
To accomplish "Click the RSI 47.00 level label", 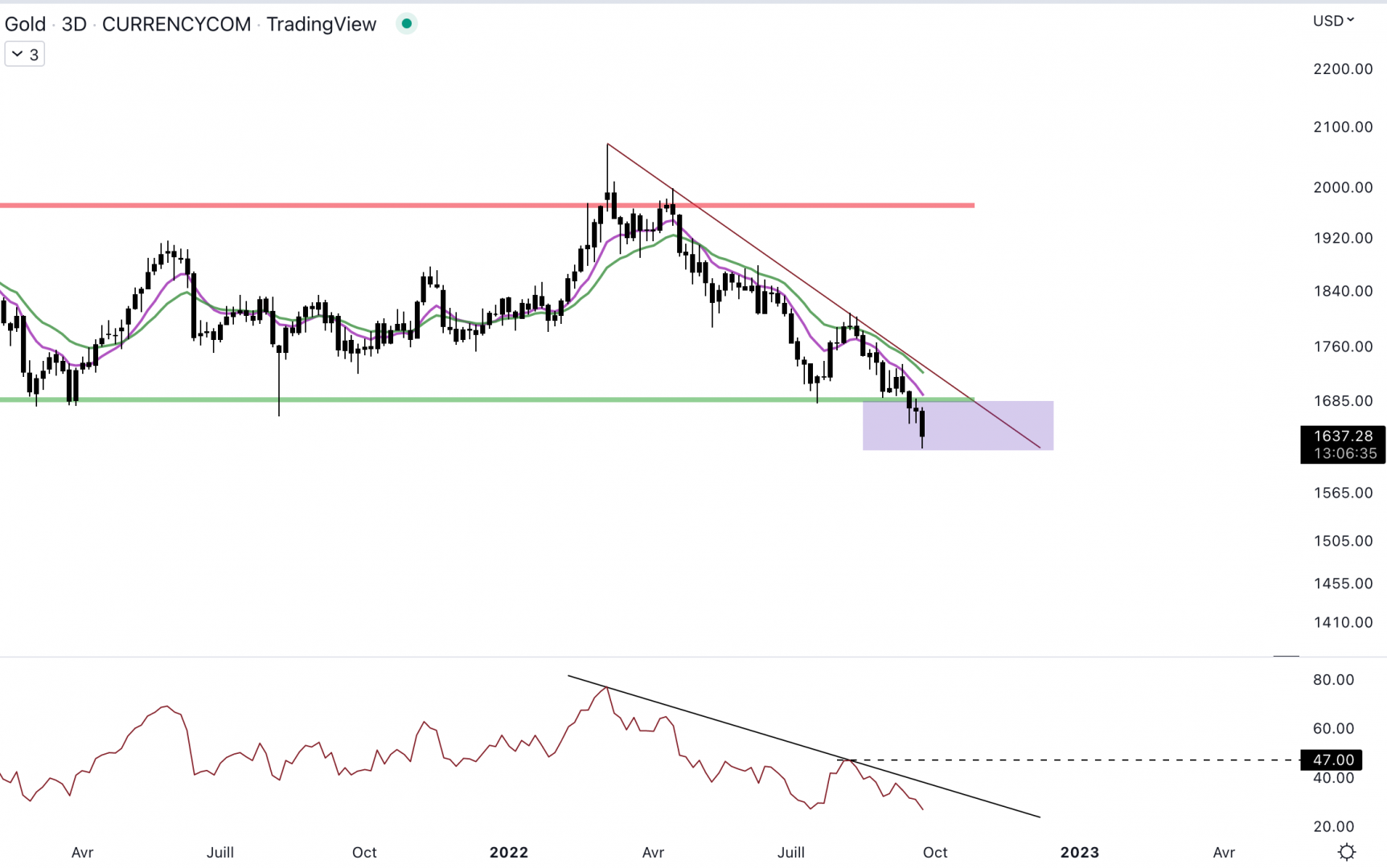I will pyautogui.click(x=1332, y=759).
